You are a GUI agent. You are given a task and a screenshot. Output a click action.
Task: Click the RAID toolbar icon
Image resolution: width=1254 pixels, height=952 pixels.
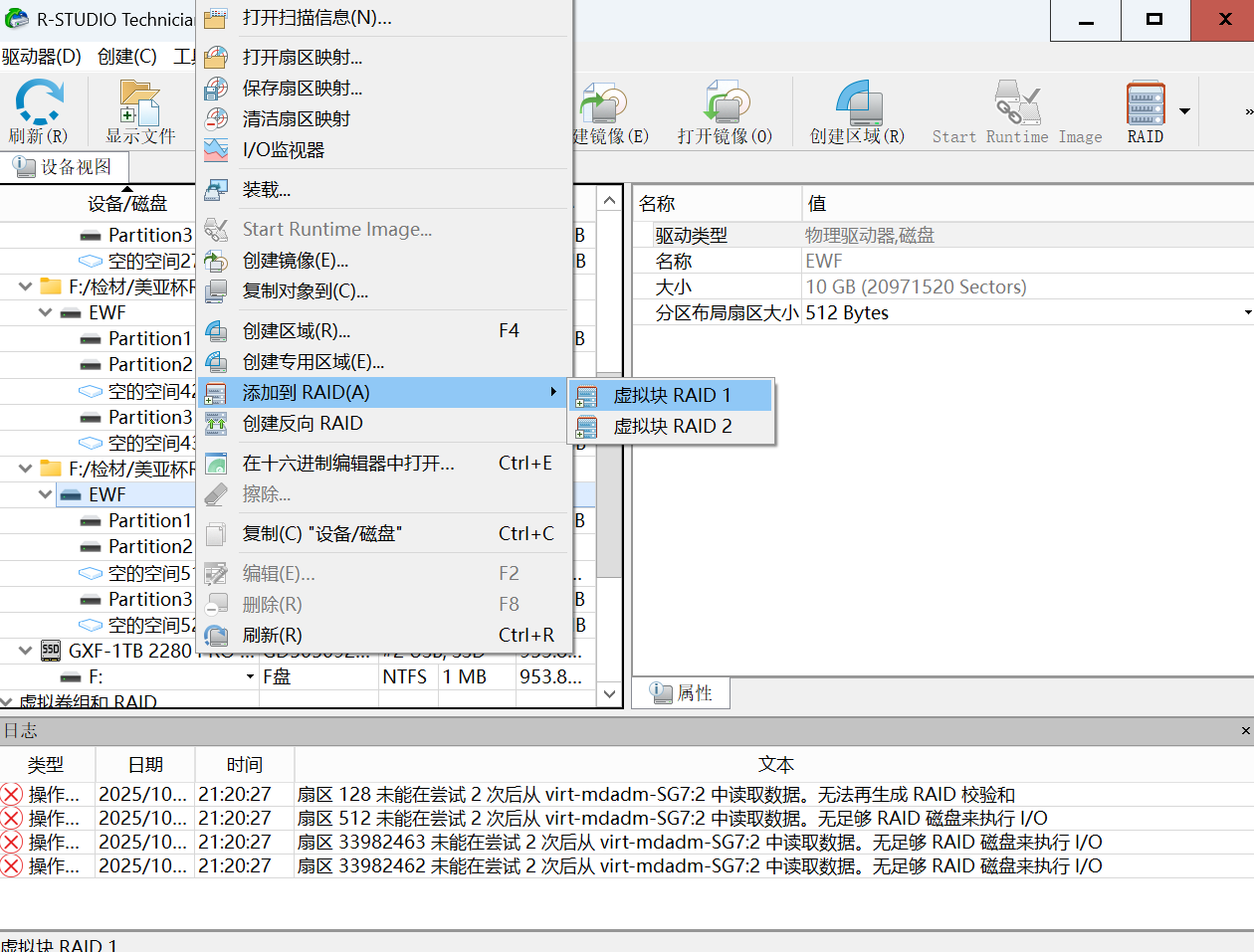(x=1145, y=111)
